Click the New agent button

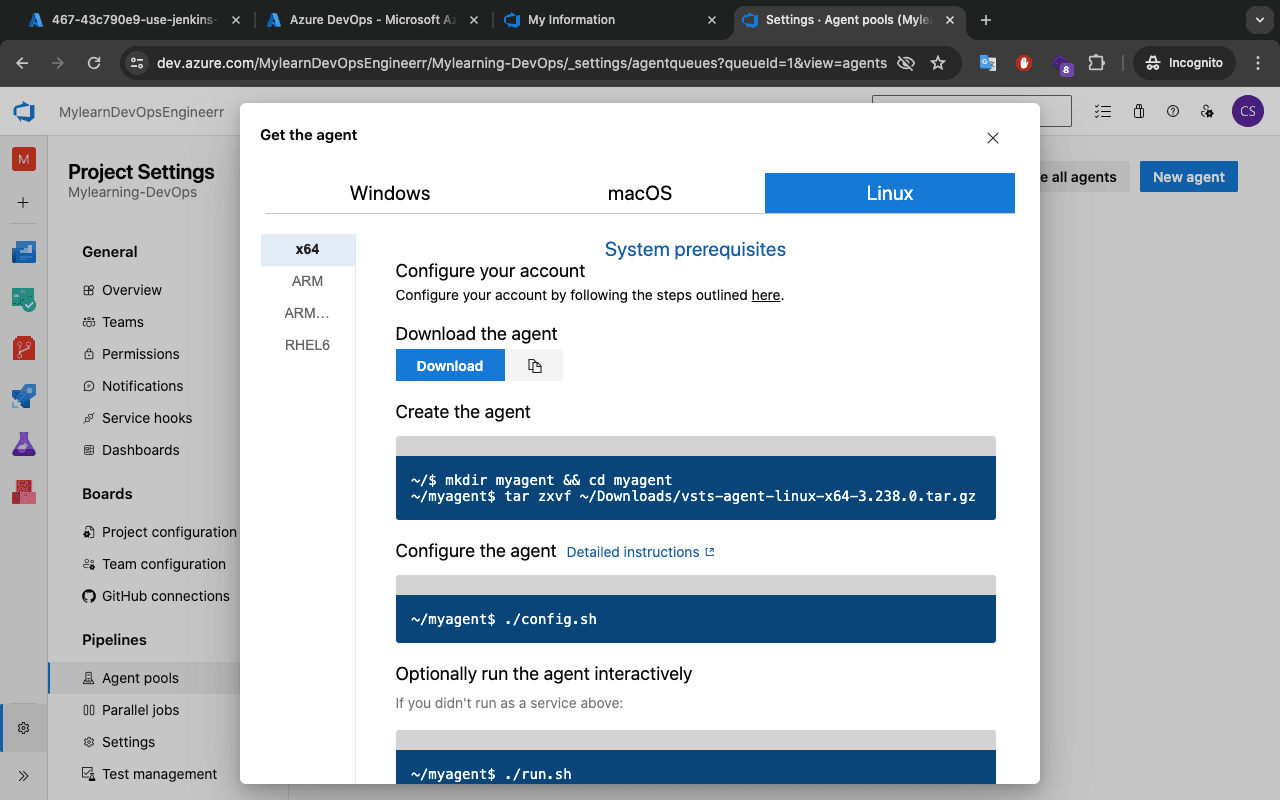point(1189,177)
